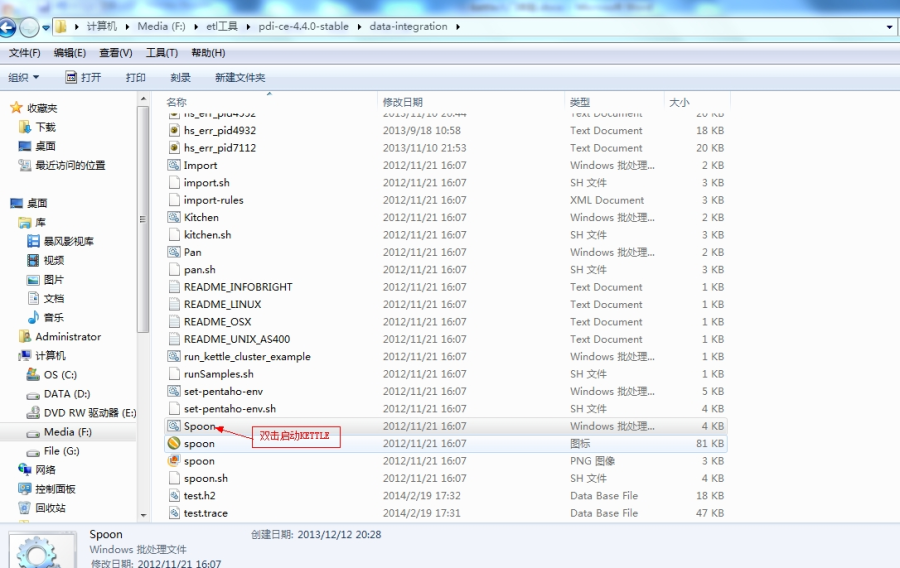
Task: Open the 文件(F) menu
Action: (x=25, y=53)
